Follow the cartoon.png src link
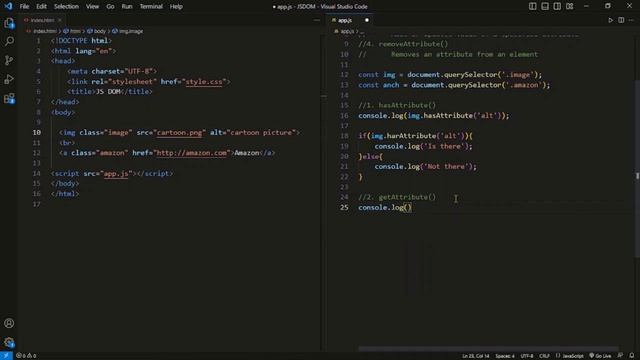The width and height of the screenshot is (640, 360). [x=179, y=133]
